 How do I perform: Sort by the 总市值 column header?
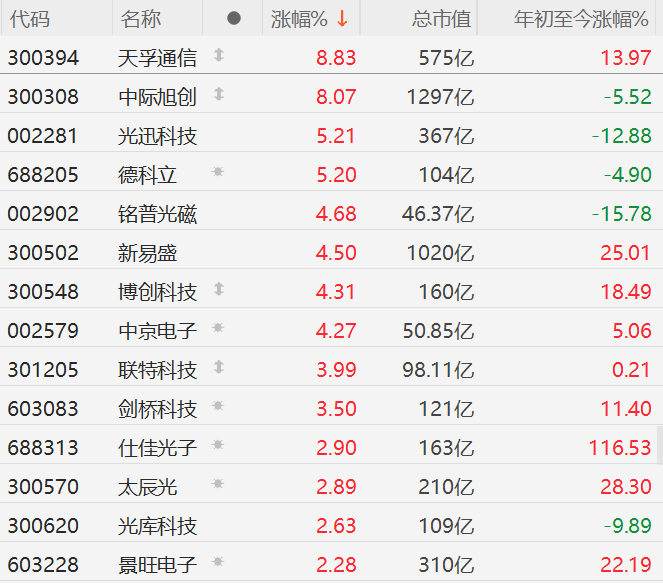[442, 19]
